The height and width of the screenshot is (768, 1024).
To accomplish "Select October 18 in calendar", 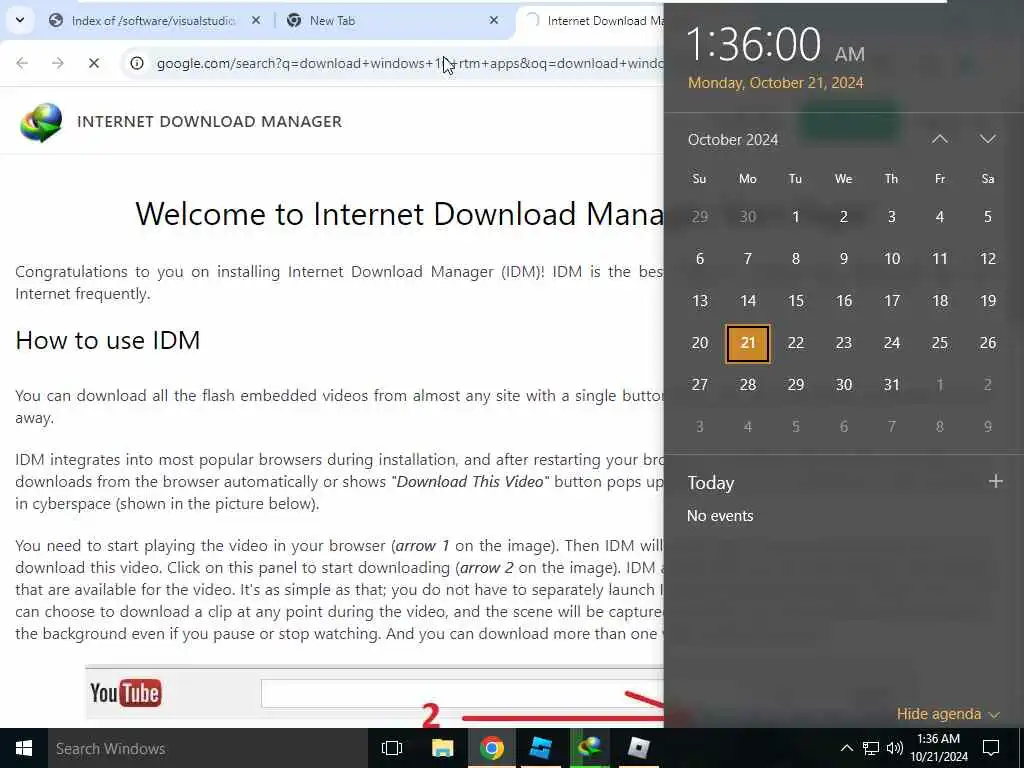I will pos(940,301).
